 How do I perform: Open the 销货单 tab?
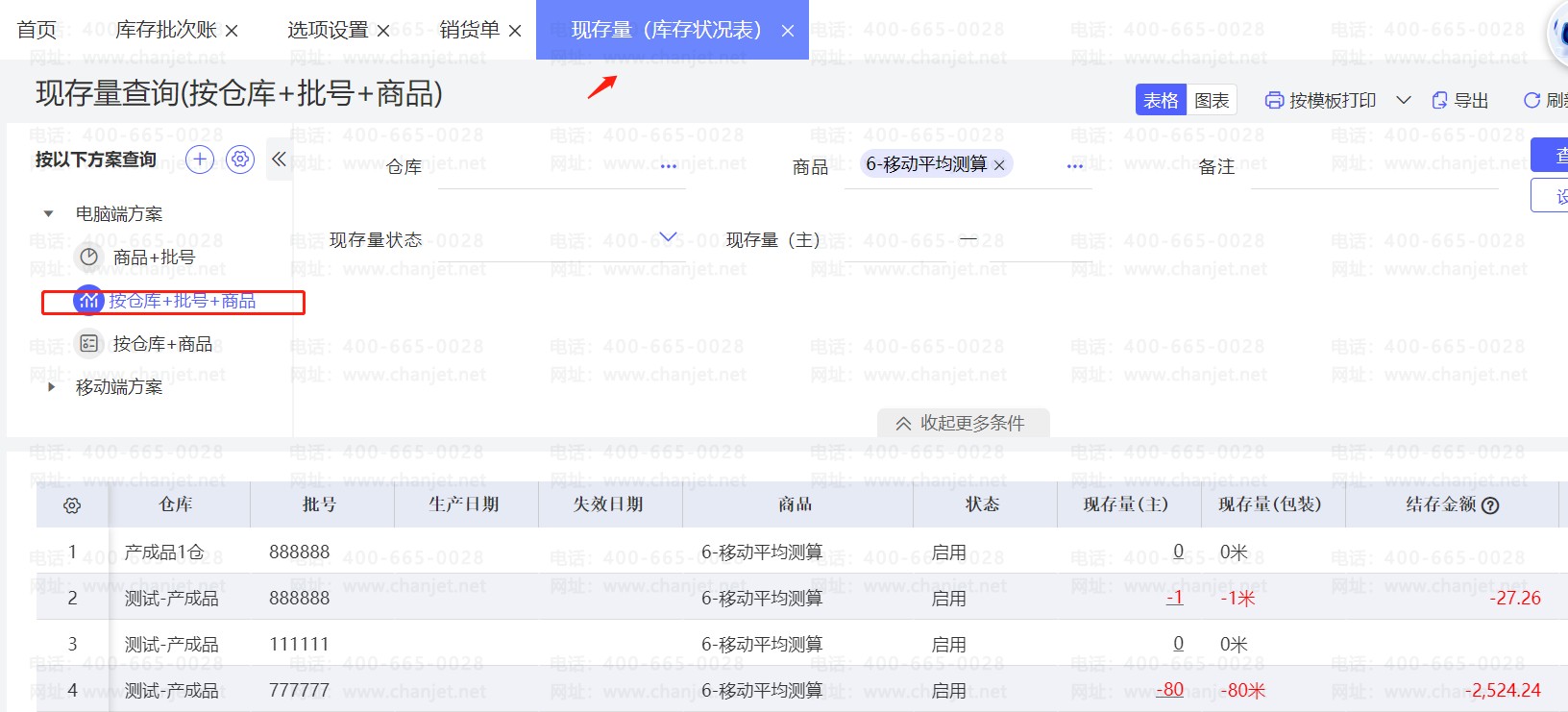click(x=470, y=30)
